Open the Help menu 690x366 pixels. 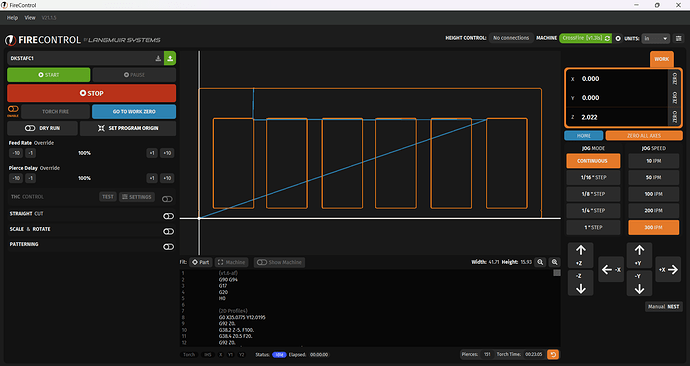coord(12,18)
